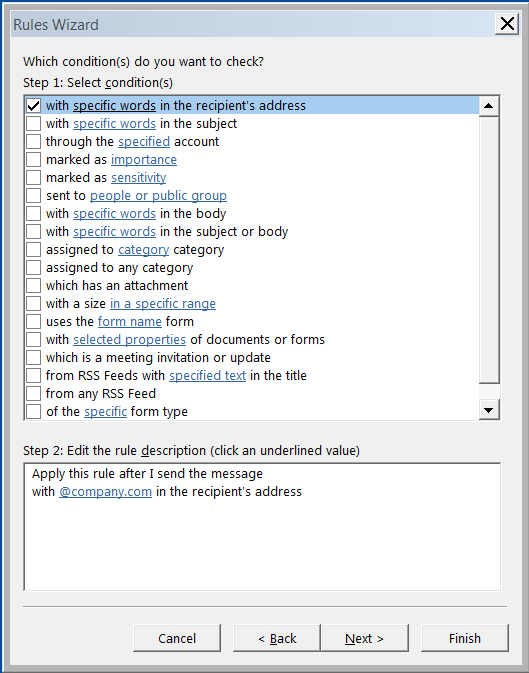Close the Rules Wizard dialog

point(507,24)
